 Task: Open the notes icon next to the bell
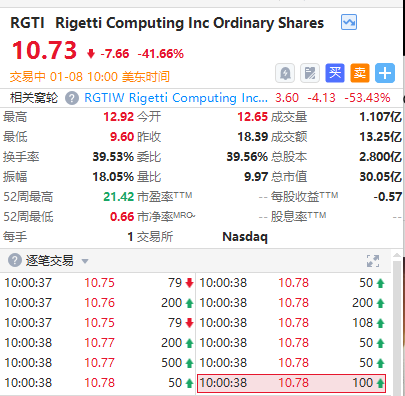[x=310, y=73]
